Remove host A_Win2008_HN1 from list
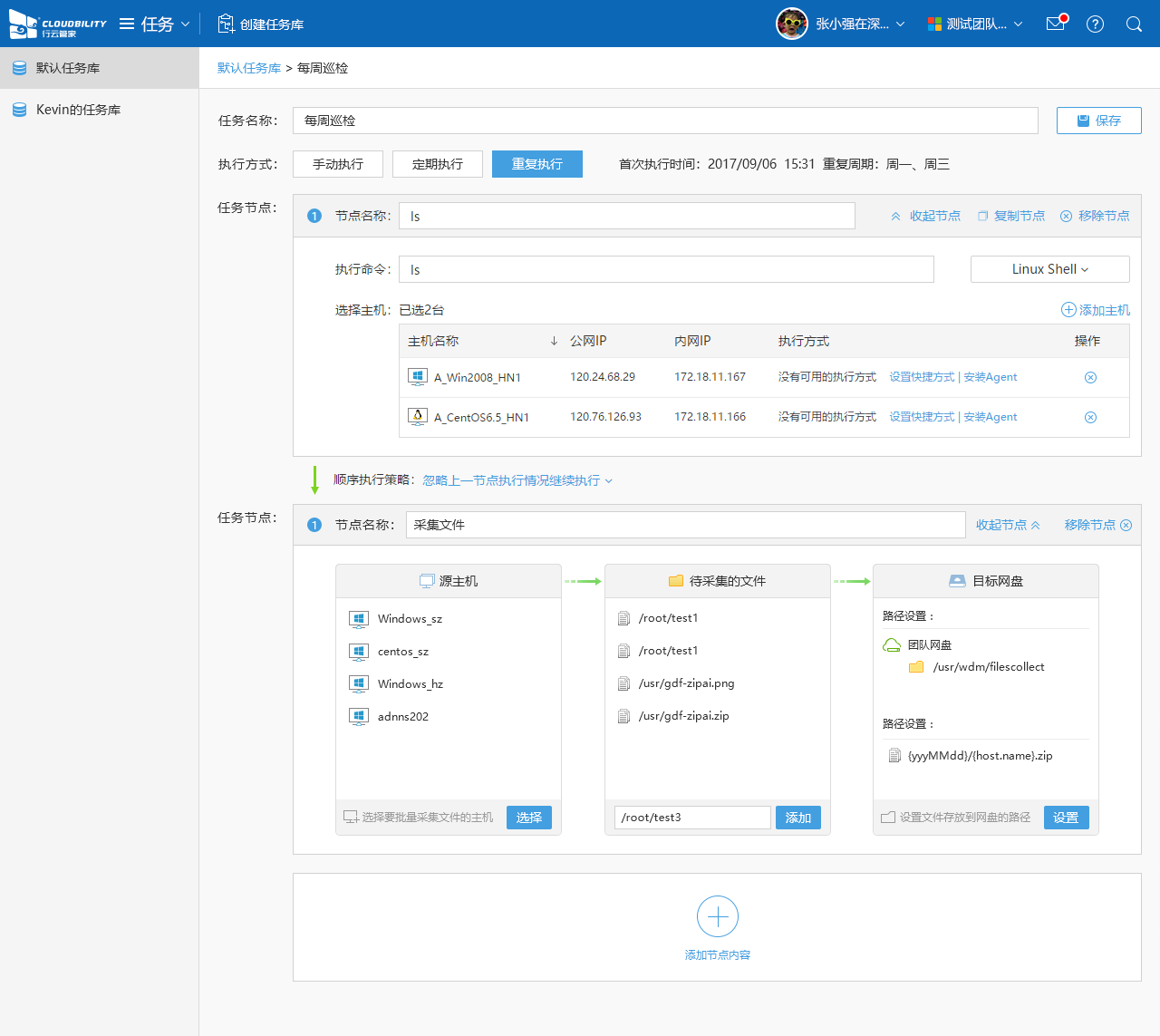 1090,377
